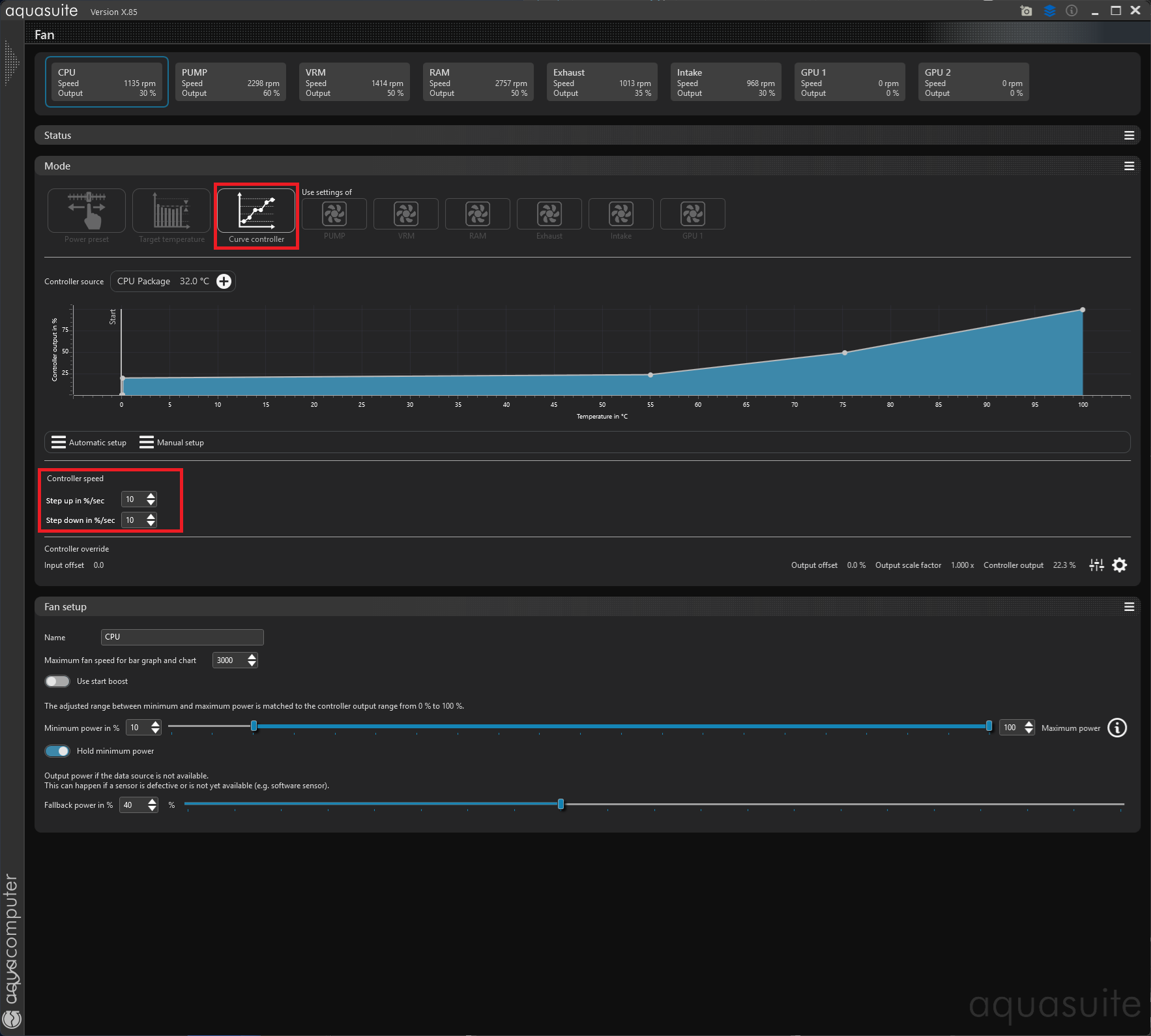The image size is (1151, 1036).
Task: Open the output adjustment sliders icon
Action: pyautogui.click(x=1096, y=565)
